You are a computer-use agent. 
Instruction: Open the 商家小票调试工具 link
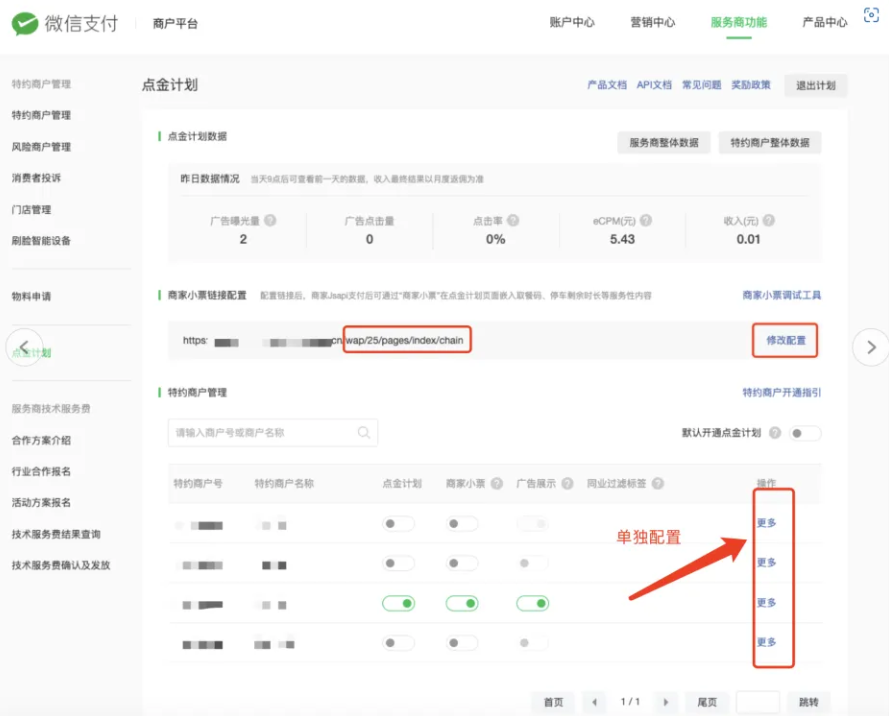(781, 296)
